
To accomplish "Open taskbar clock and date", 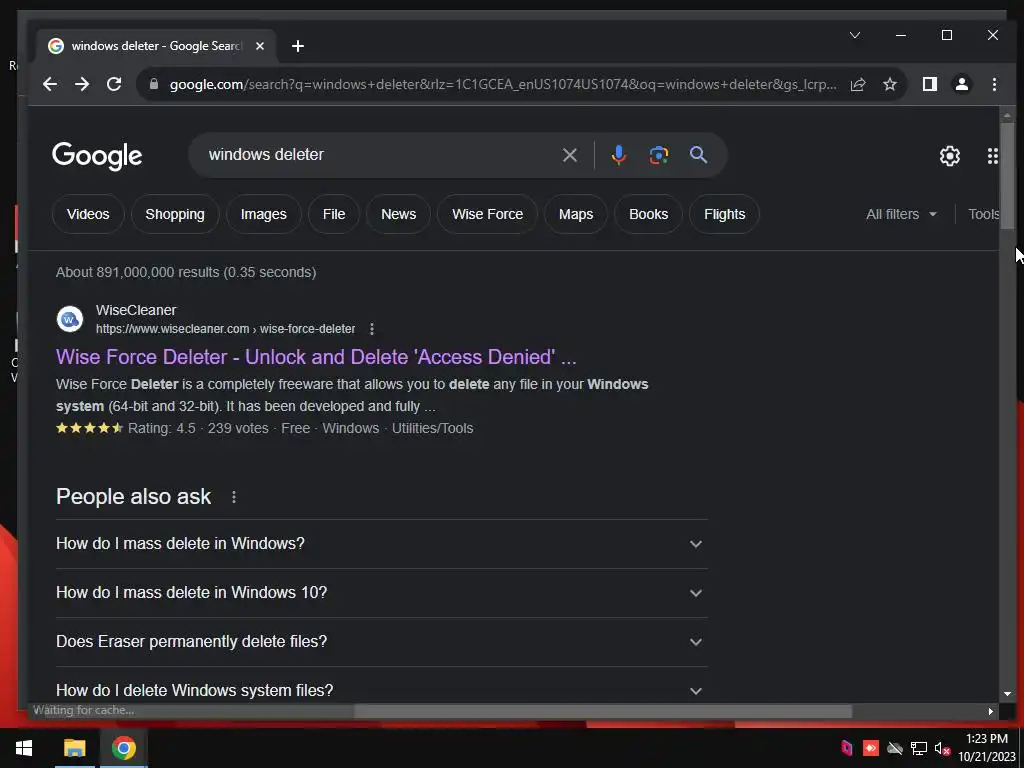I will (987, 748).
